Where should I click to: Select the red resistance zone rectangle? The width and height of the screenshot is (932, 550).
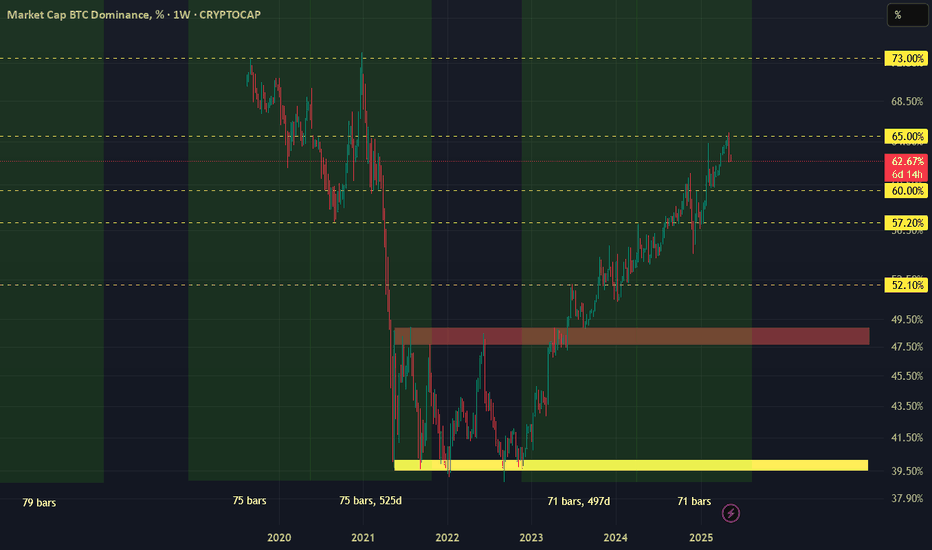point(631,336)
